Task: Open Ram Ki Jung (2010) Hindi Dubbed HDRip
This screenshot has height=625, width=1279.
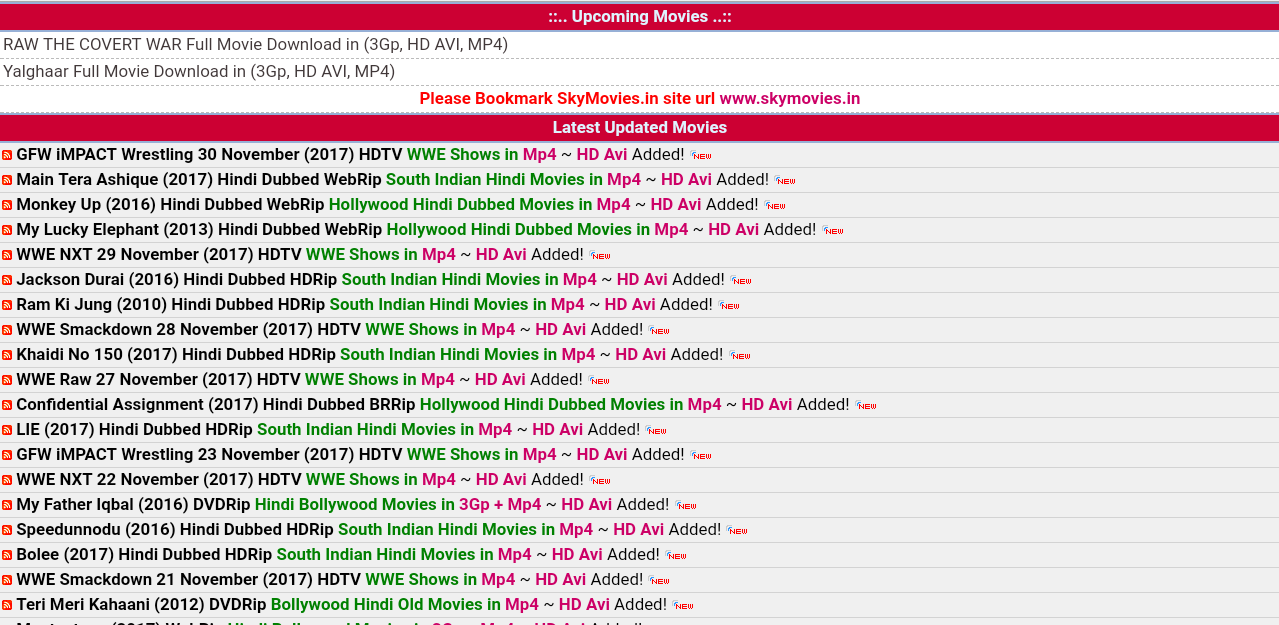Action: click(171, 305)
